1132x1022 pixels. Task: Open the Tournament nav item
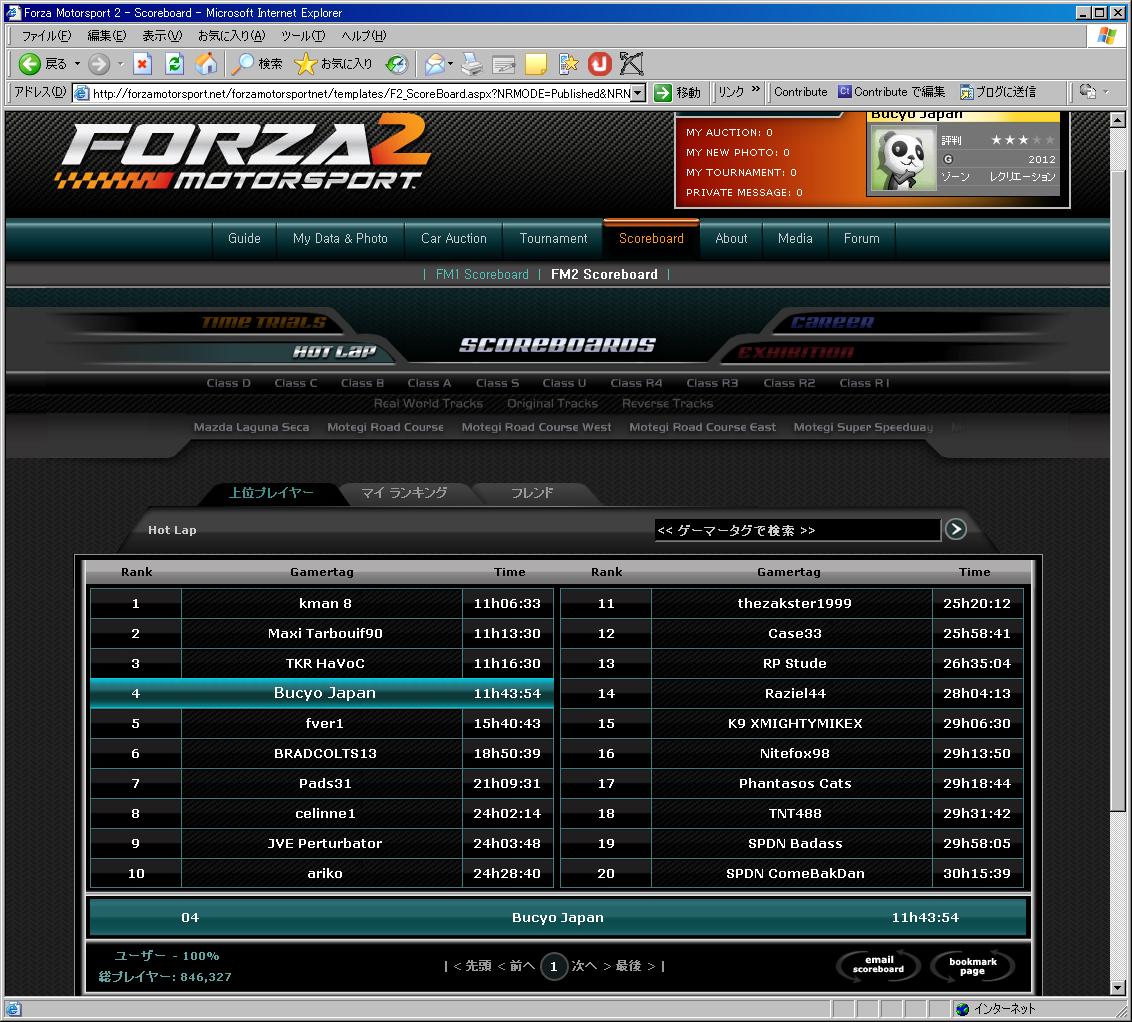[x=553, y=239]
